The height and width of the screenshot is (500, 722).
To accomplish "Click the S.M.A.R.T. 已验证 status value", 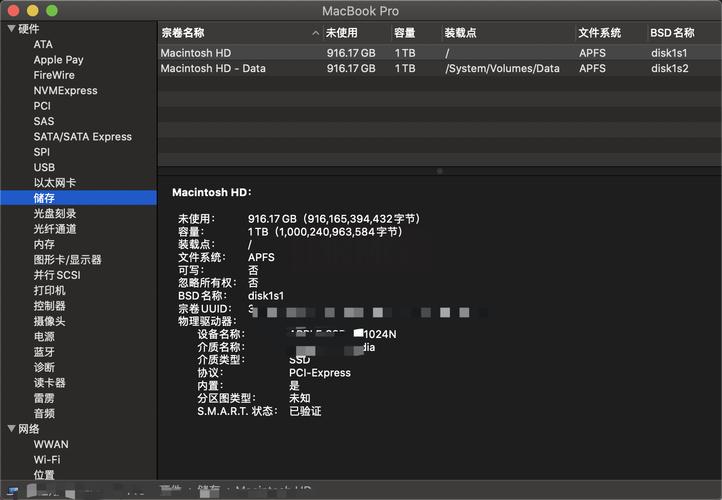I will tap(305, 411).
